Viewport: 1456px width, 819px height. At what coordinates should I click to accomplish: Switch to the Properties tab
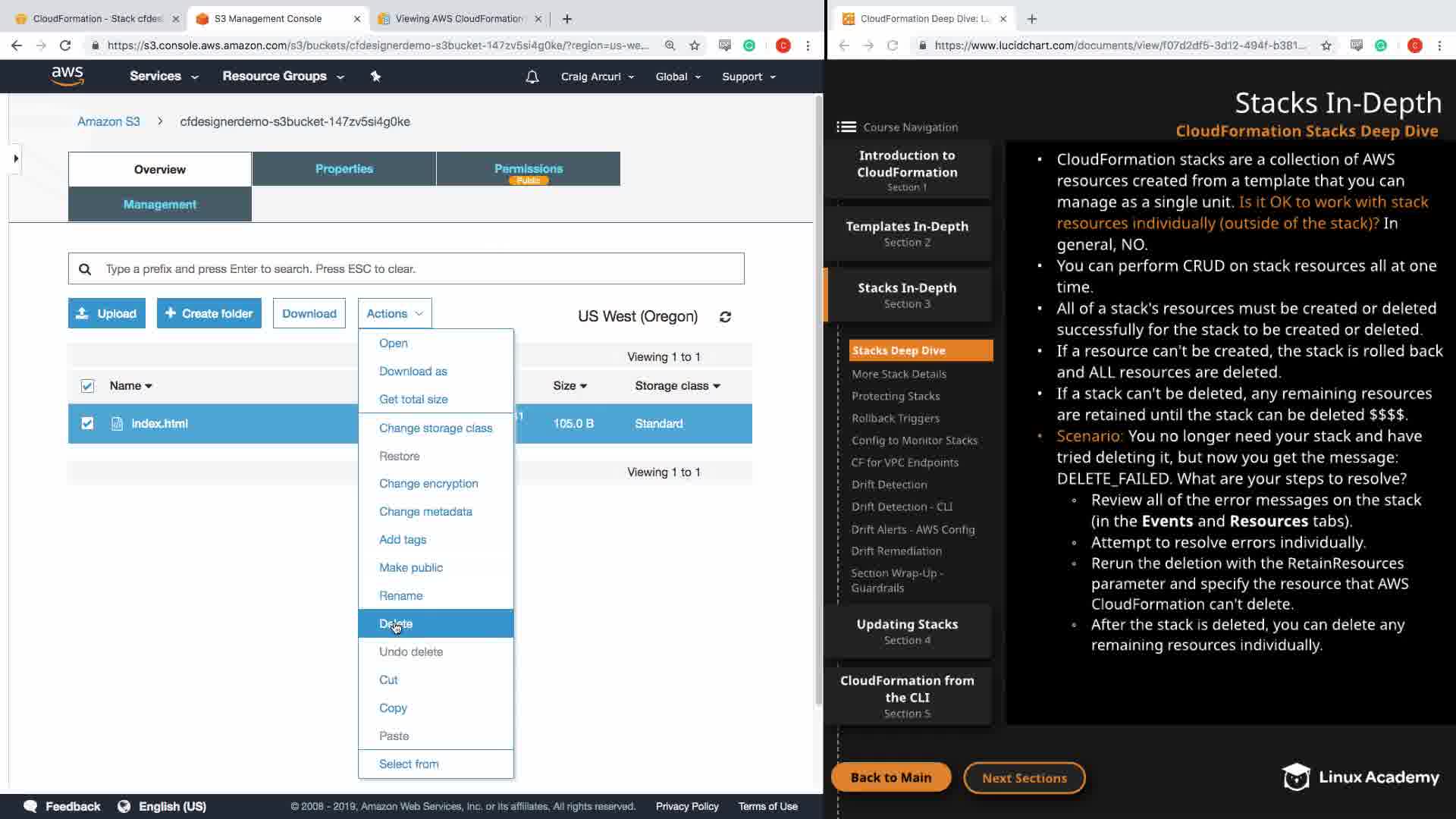pyautogui.click(x=344, y=168)
